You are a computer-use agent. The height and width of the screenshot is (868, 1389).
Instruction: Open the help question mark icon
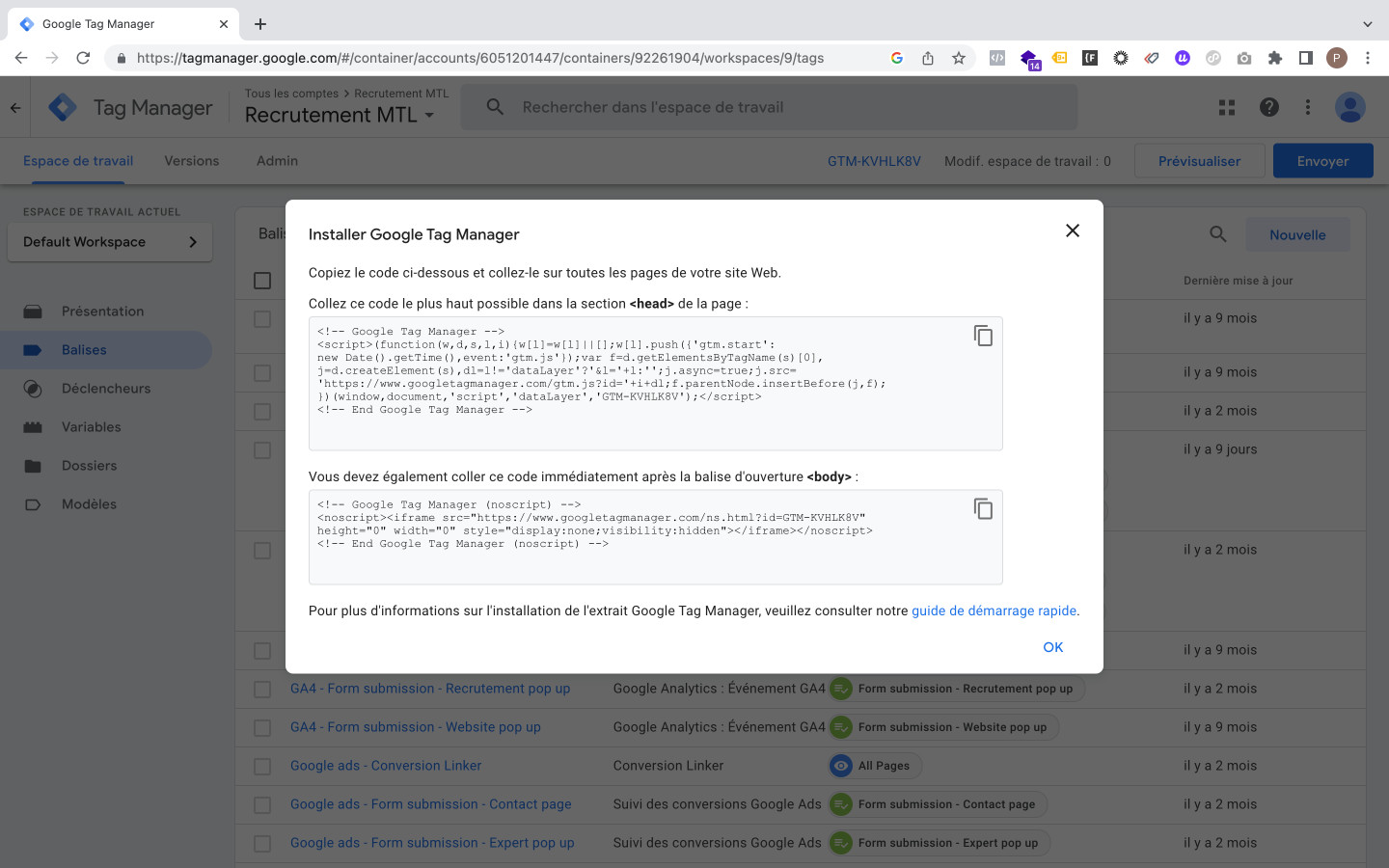coord(1269,107)
